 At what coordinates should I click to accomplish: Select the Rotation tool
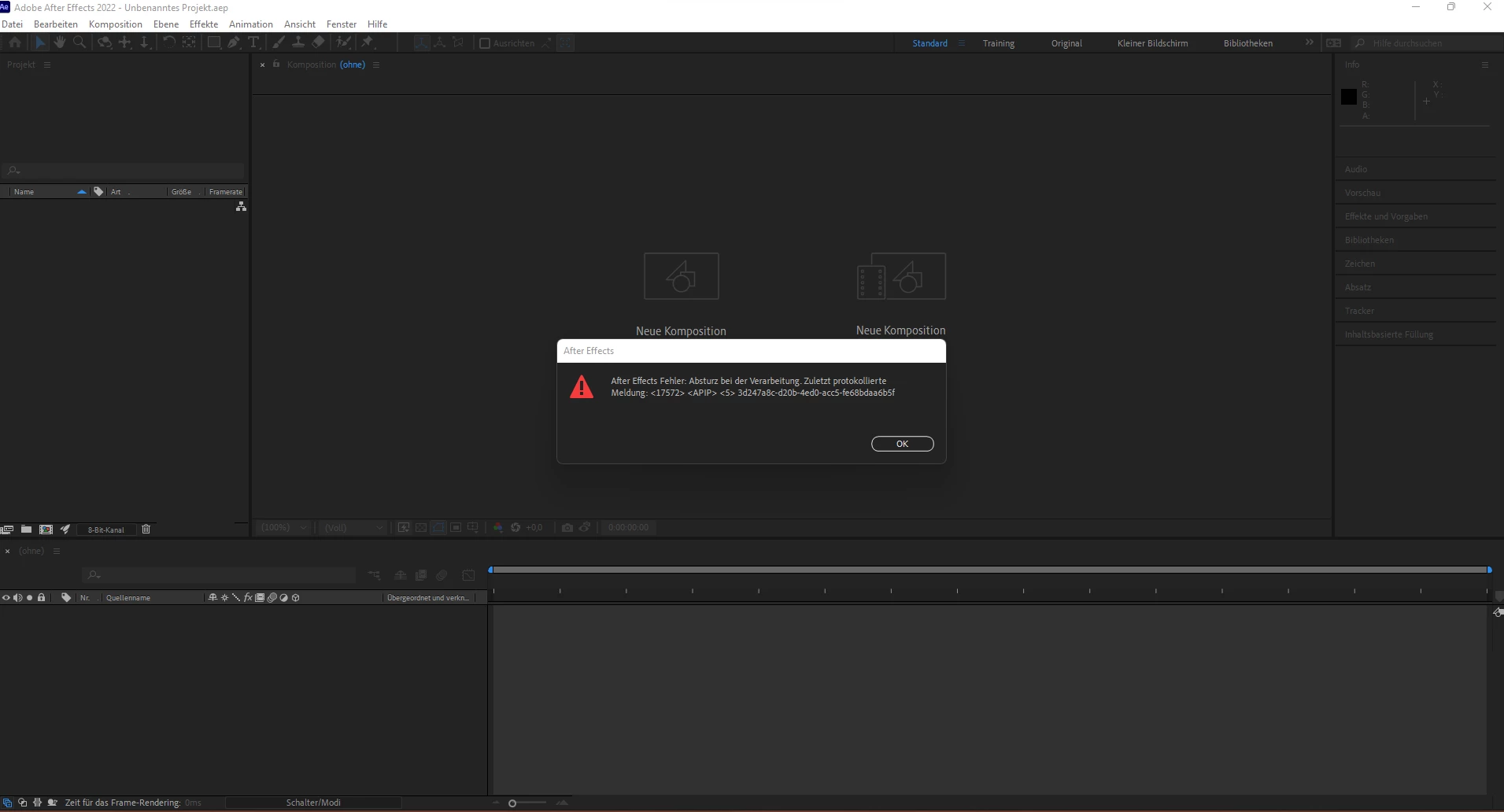[168, 42]
